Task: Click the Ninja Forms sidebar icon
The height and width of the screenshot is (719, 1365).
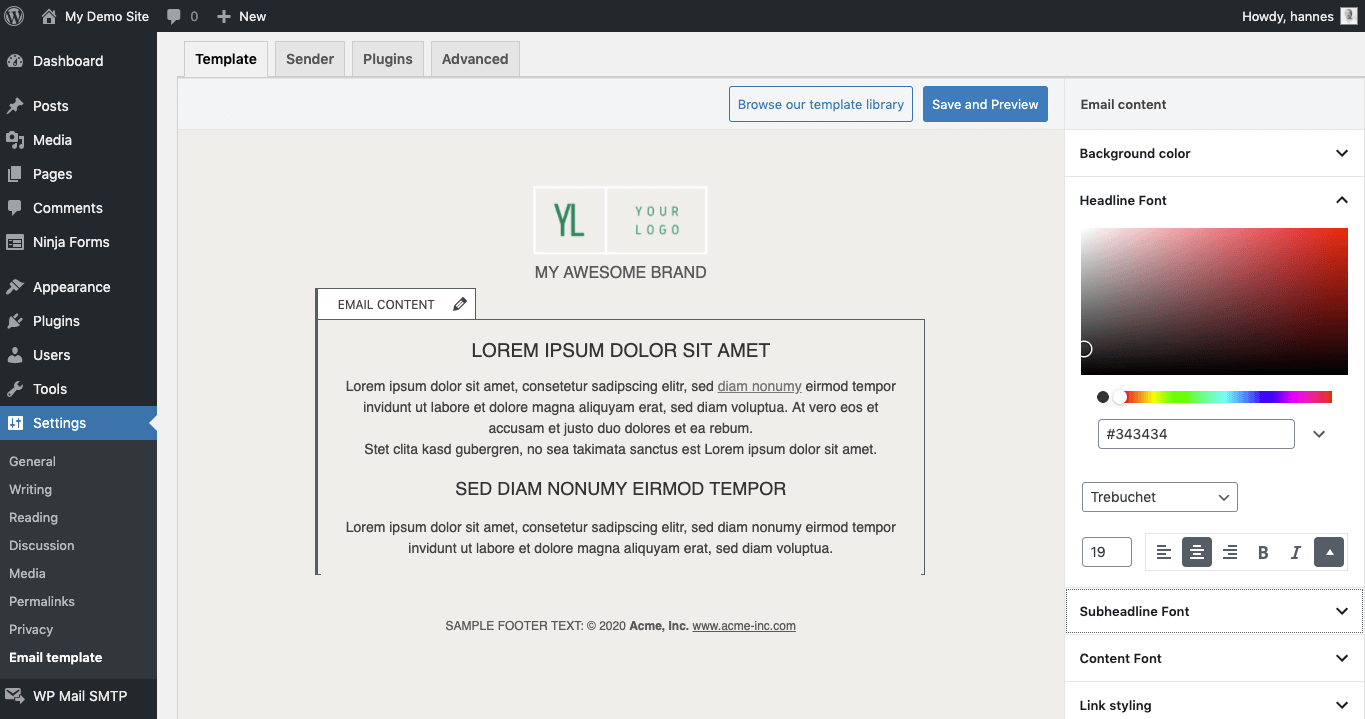Action: point(15,242)
